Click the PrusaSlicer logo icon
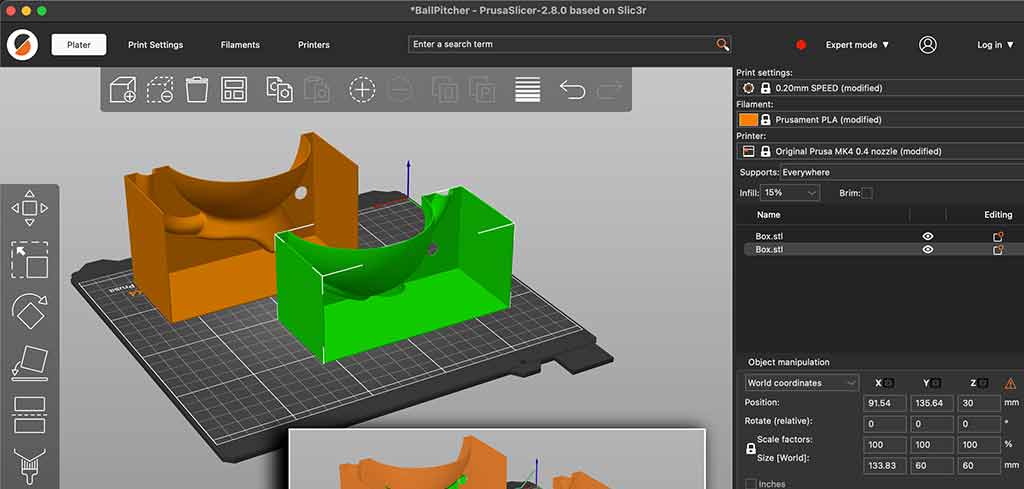The height and width of the screenshot is (489, 1024). [x=22, y=45]
